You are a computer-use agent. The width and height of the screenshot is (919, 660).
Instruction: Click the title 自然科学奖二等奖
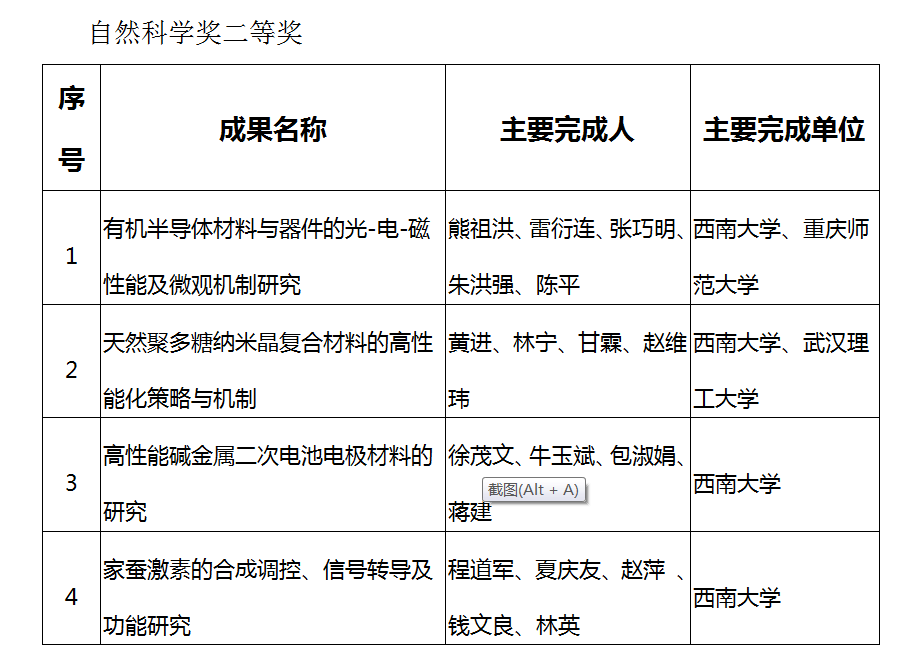196,33
